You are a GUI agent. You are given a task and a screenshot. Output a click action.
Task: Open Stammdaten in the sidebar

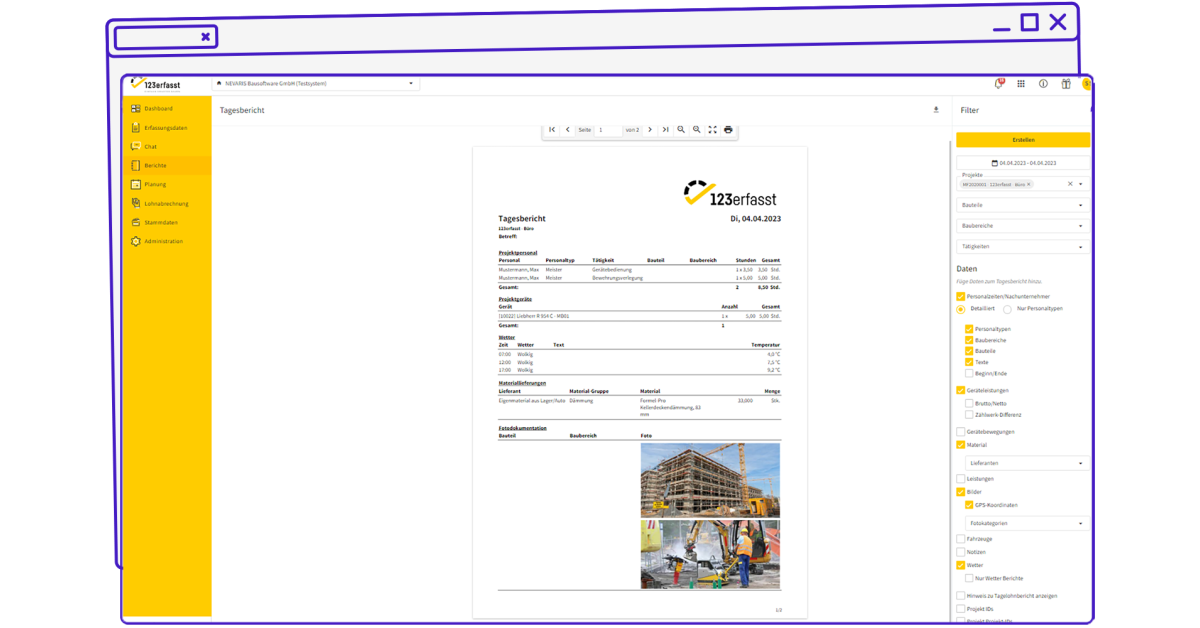tap(160, 222)
